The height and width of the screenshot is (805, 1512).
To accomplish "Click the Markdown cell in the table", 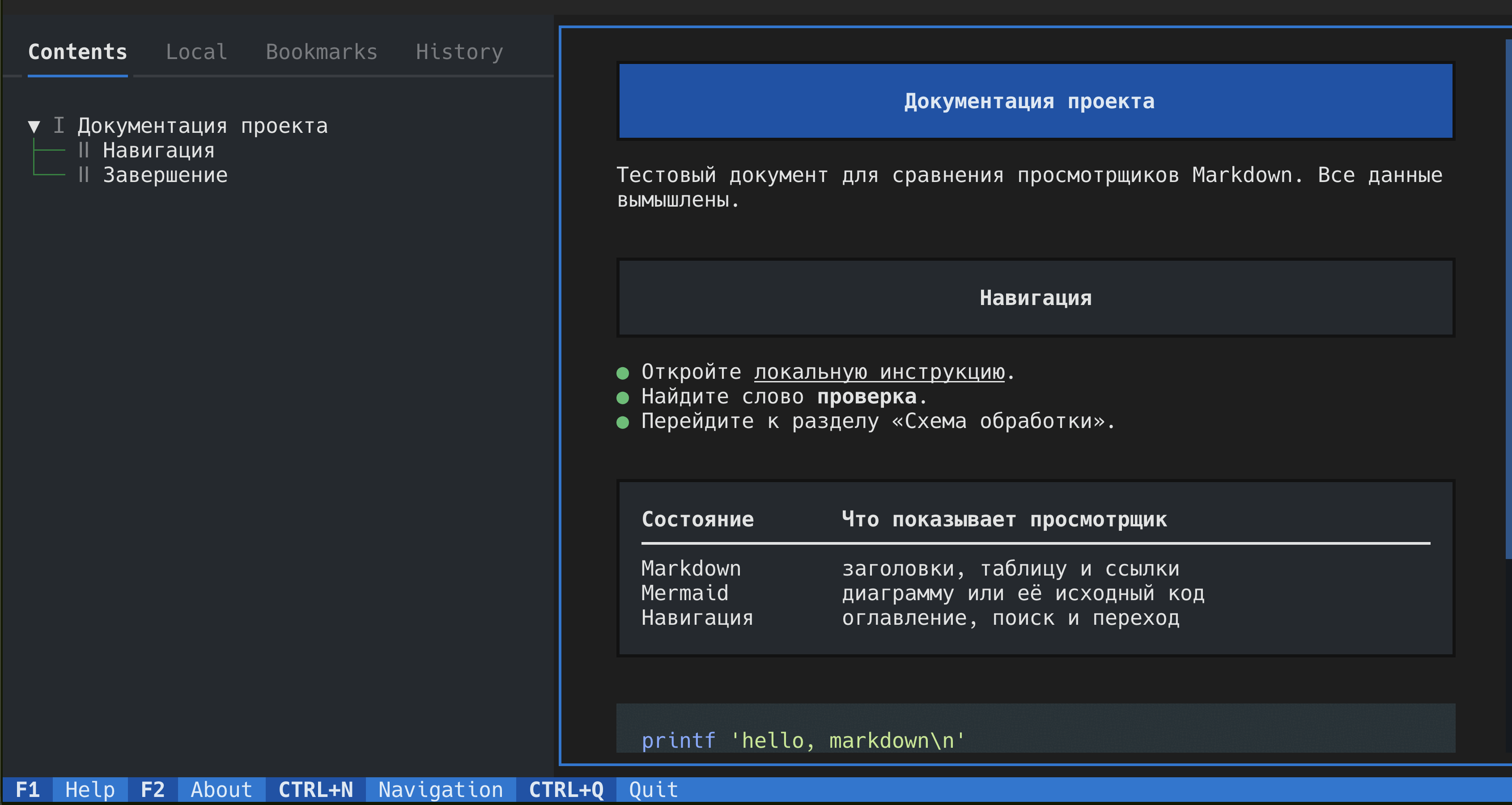I will [x=691, y=568].
